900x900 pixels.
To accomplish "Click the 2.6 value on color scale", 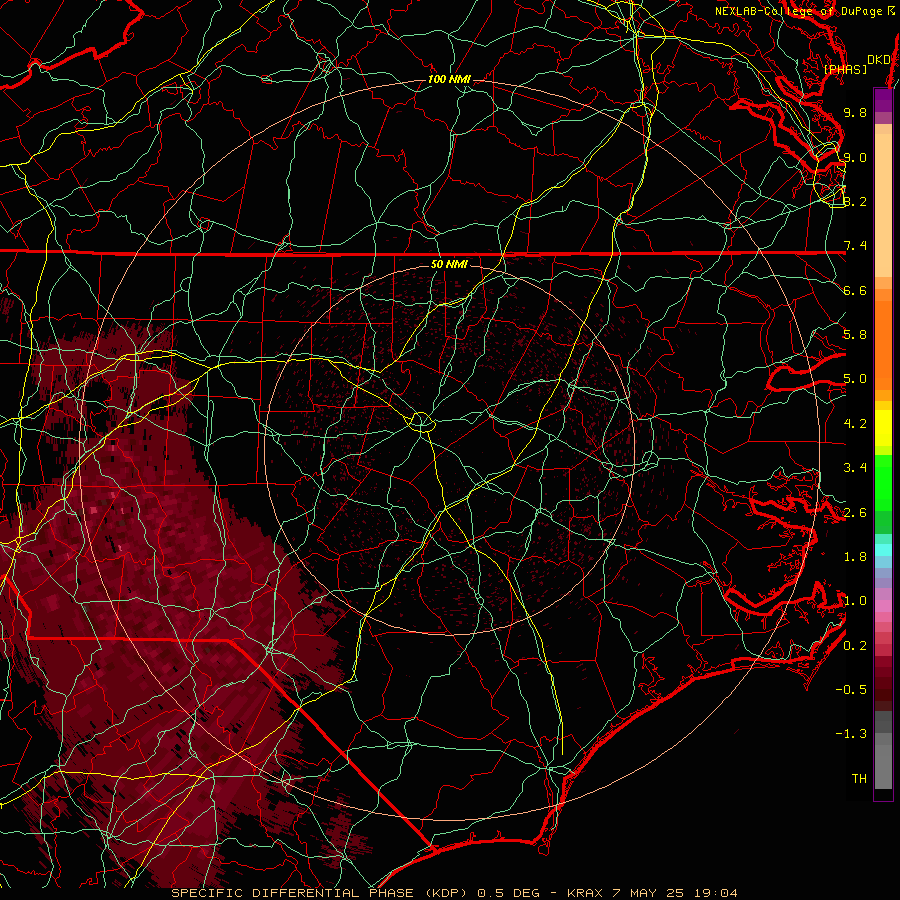I will click(x=855, y=513).
